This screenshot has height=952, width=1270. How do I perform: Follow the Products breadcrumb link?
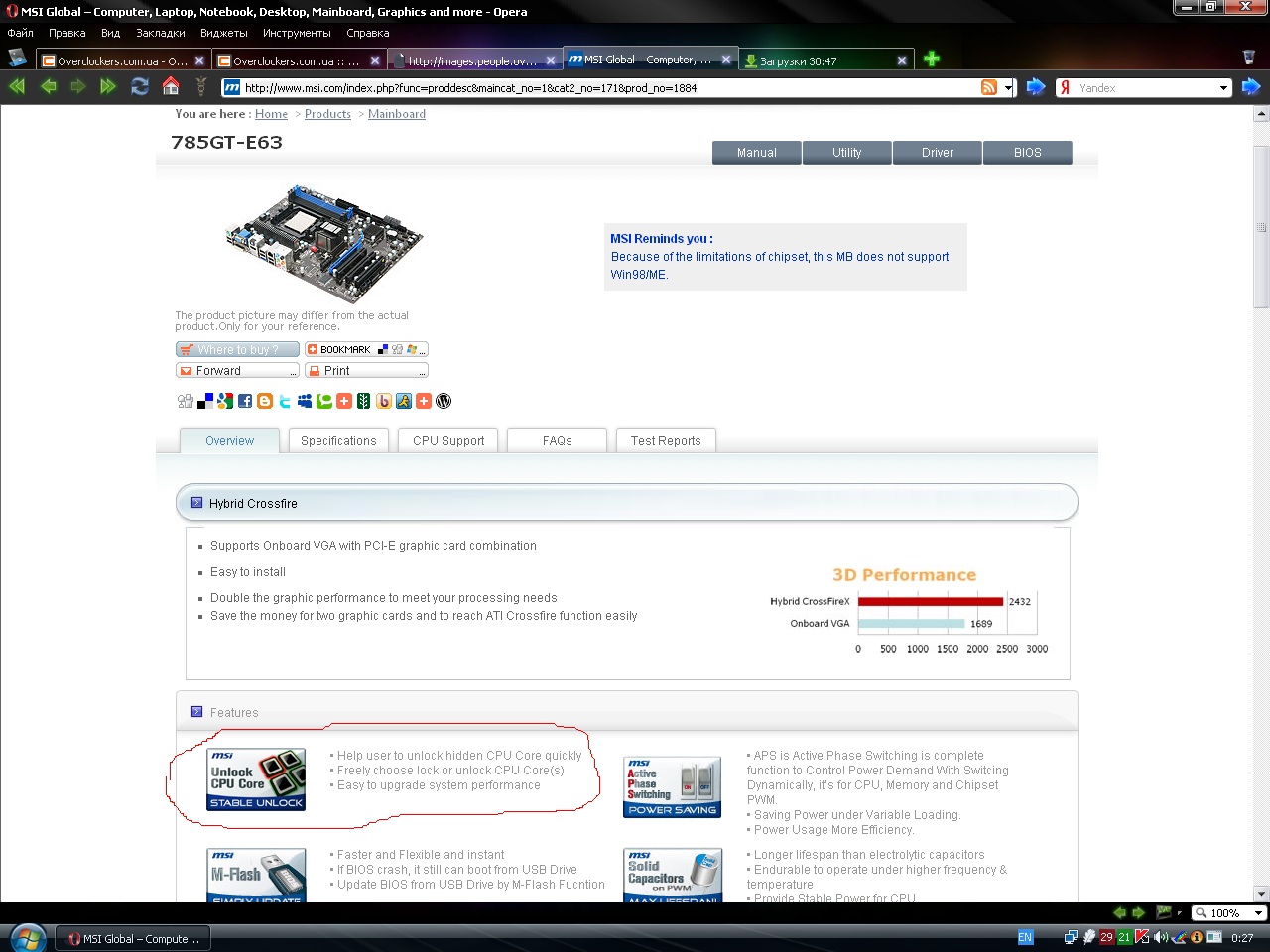[x=327, y=114]
